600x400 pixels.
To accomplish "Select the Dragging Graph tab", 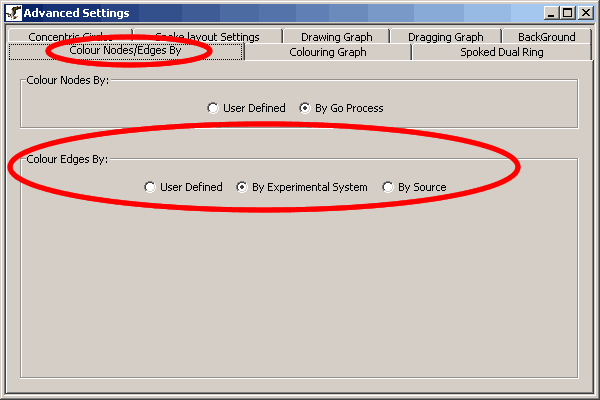I will [x=445, y=37].
